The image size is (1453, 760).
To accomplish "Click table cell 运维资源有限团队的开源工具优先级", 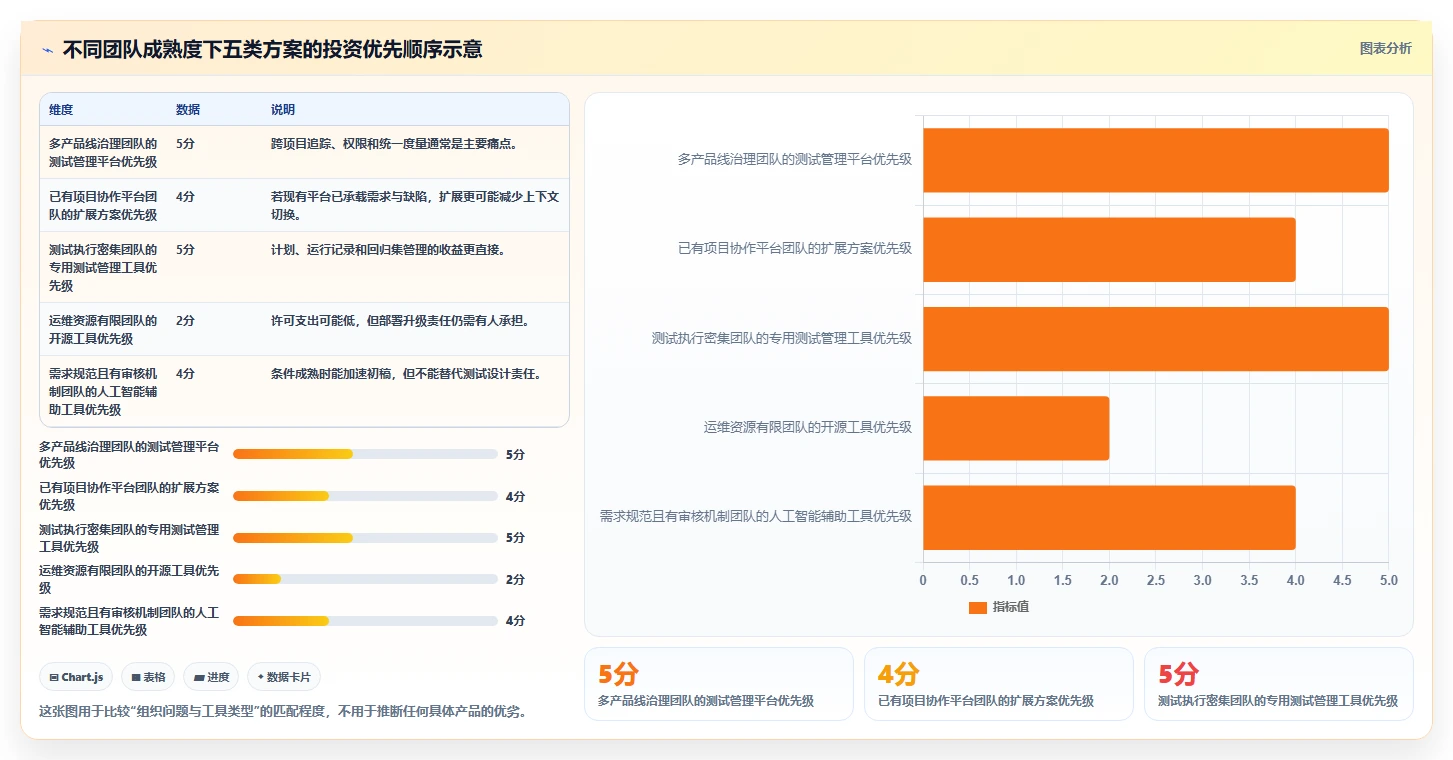I will click(103, 330).
